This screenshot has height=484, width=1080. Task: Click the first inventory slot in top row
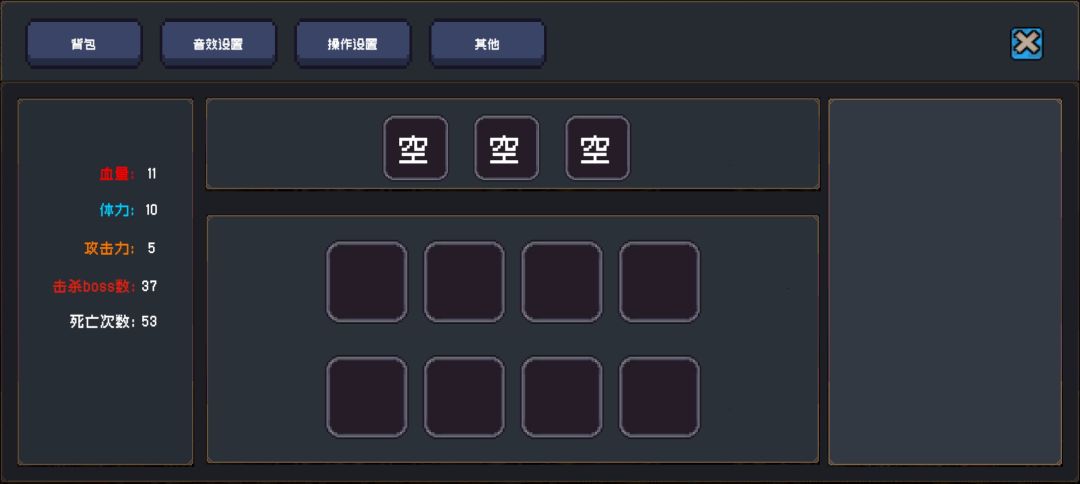tap(367, 282)
